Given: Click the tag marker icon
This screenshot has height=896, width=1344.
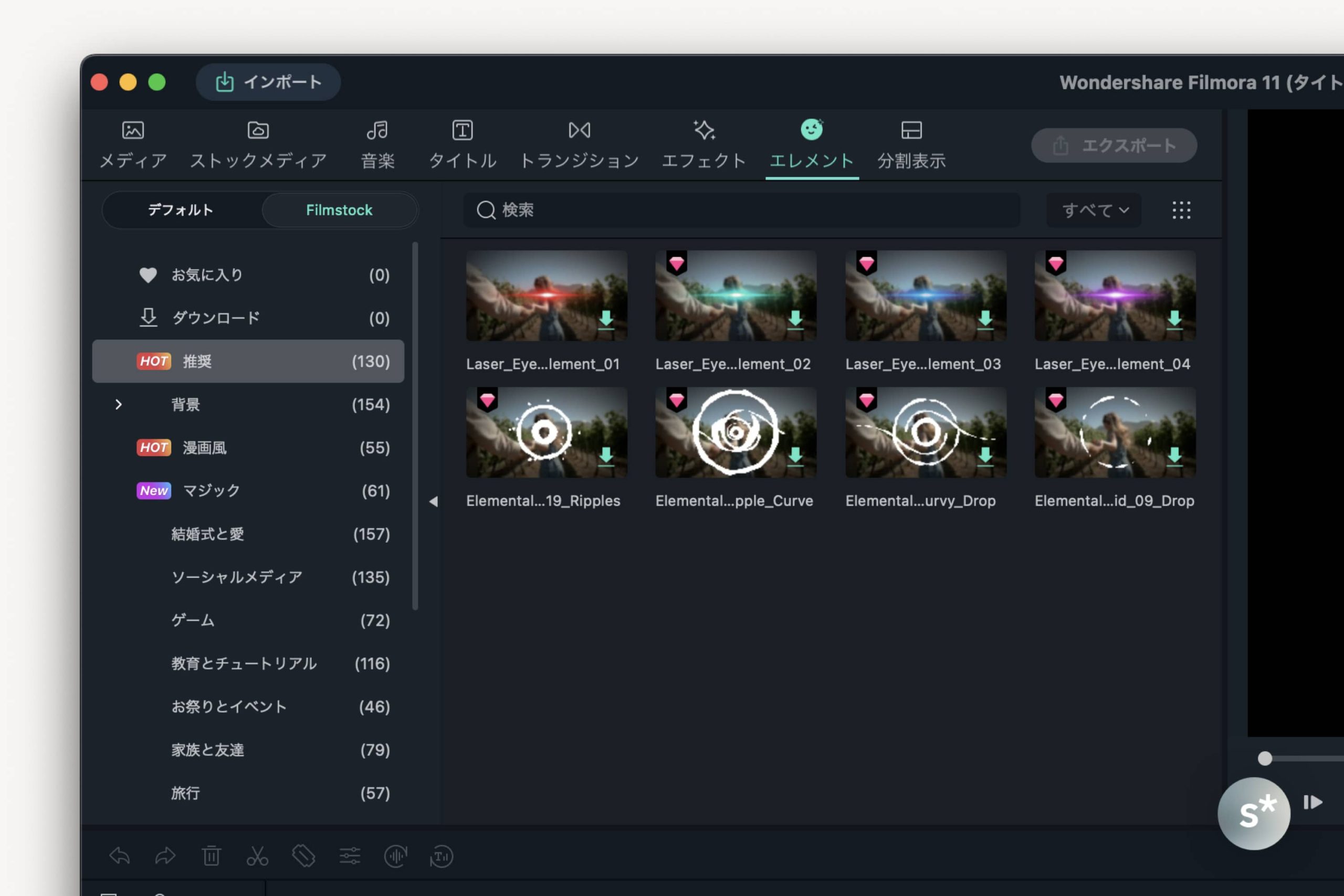Looking at the screenshot, I should click(x=303, y=856).
